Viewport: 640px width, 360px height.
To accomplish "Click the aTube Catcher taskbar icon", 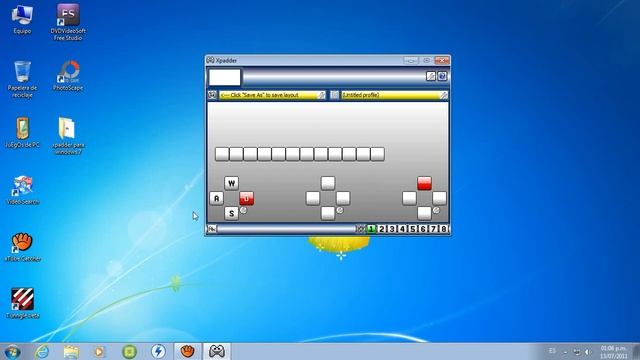I will (187, 351).
